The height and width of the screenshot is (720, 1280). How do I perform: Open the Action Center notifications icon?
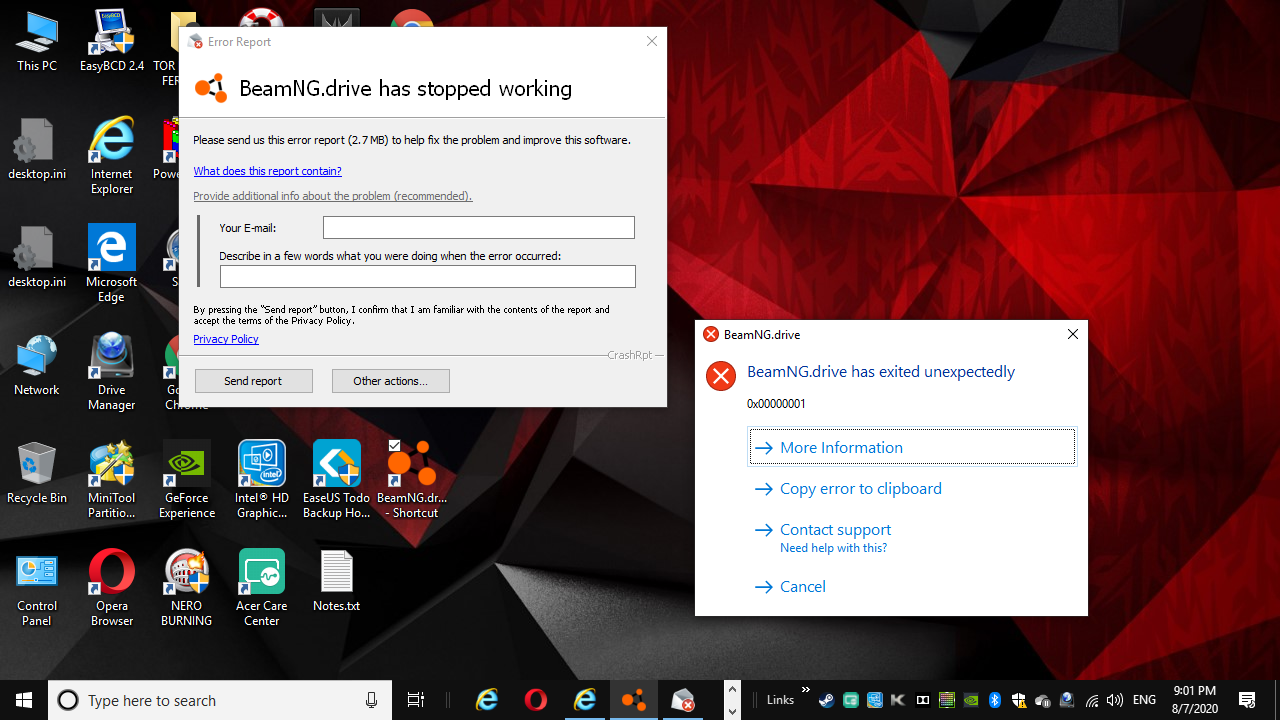coord(1247,700)
